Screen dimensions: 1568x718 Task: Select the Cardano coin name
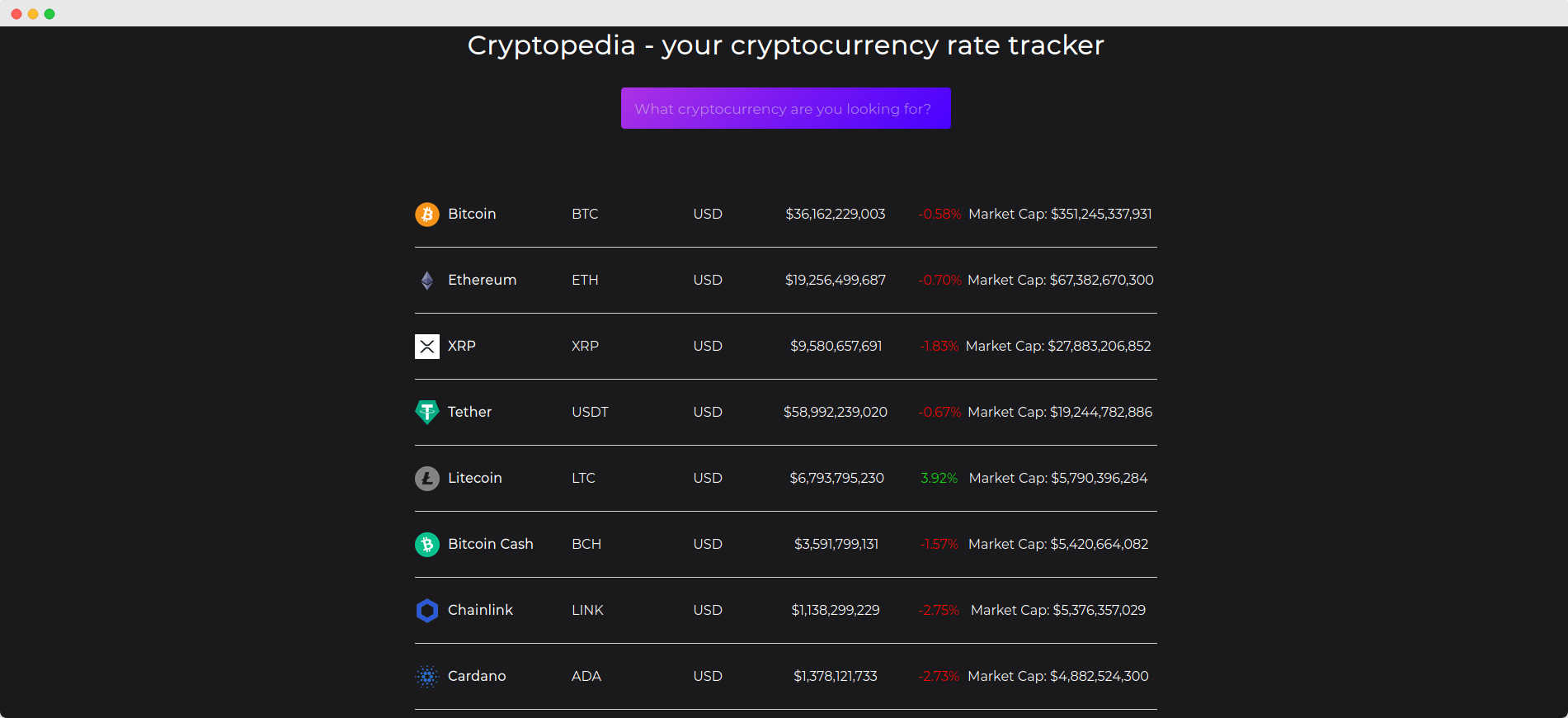tap(477, 676)
